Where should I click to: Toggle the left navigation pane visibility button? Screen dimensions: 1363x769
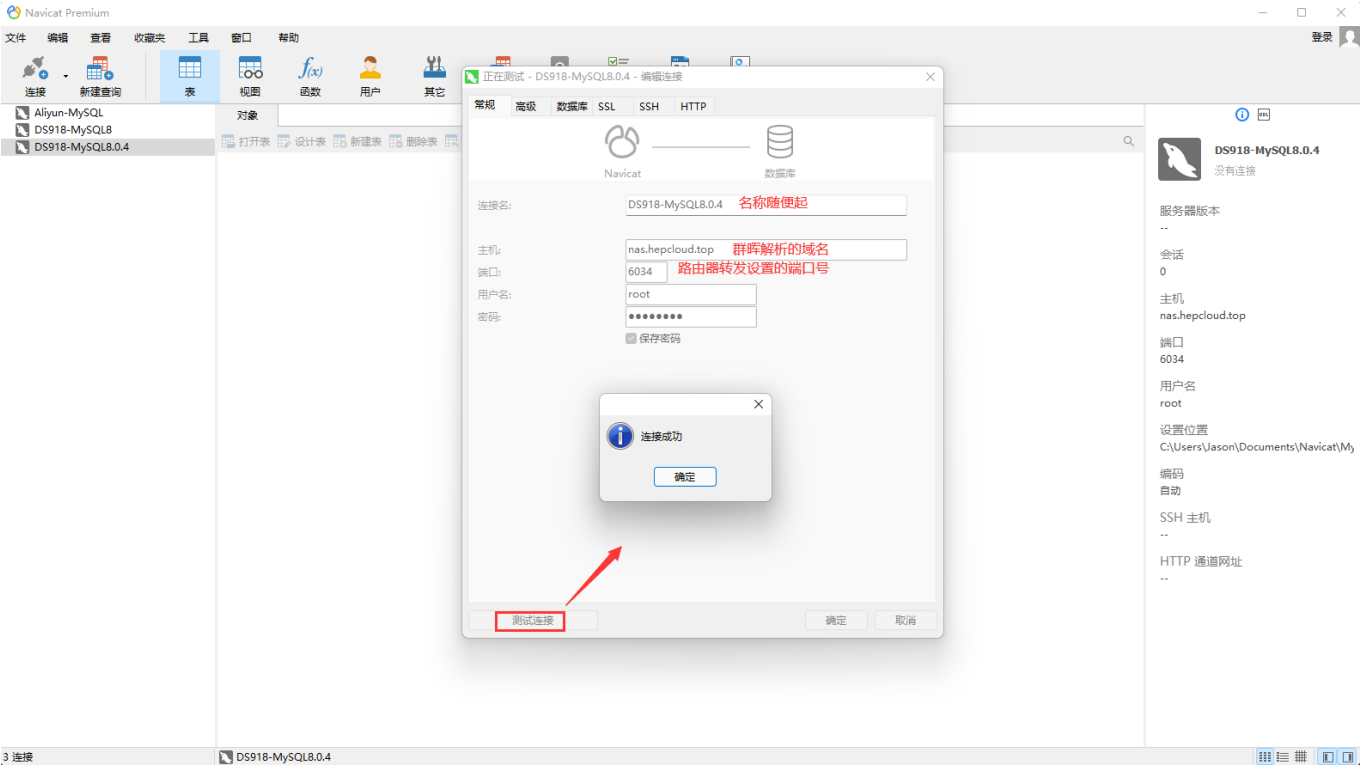[x=1327, y=757]
